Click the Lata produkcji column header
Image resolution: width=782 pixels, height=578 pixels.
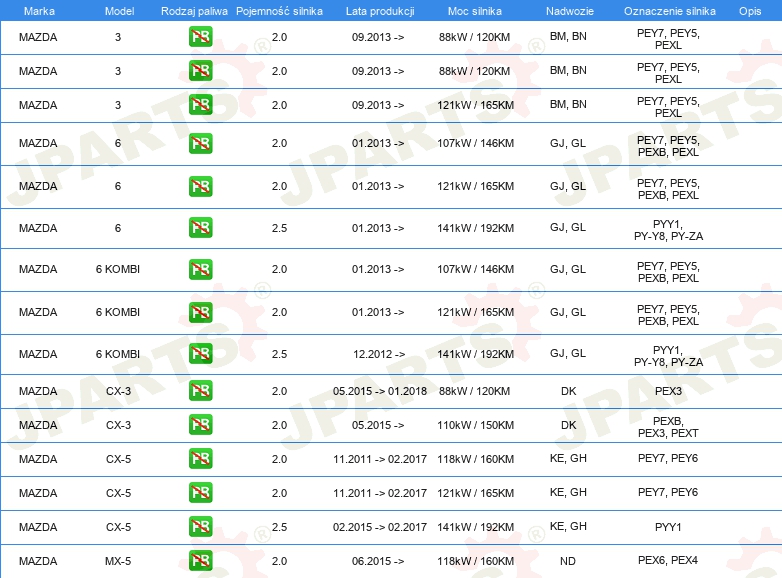pyautogui.click(x=378, y=10)
